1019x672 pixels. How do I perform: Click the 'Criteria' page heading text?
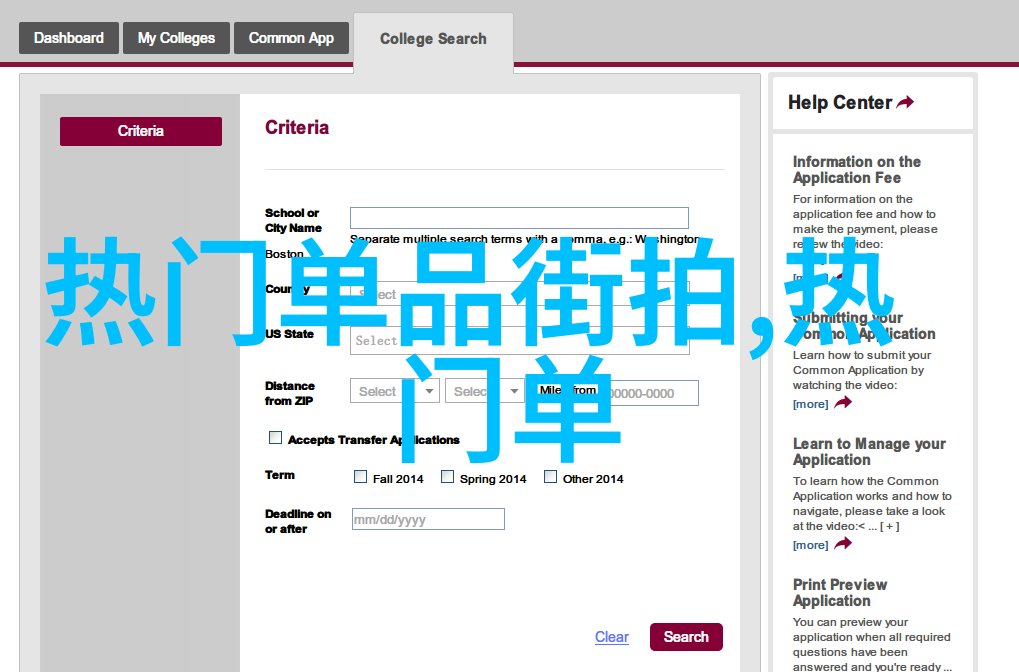click(x=297, y=127)
